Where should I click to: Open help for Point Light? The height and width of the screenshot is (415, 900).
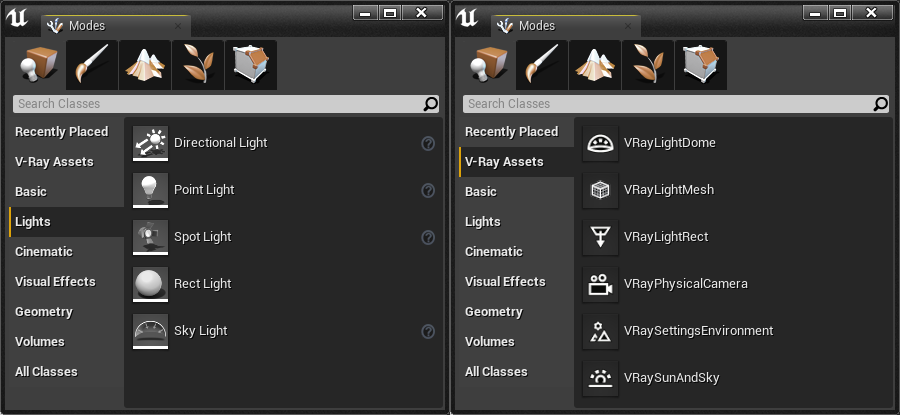pos(428,191)
